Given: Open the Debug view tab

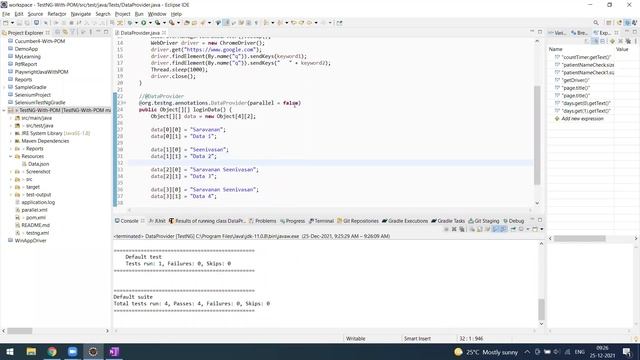Looking at the screenshot, I should coord(513,221).
